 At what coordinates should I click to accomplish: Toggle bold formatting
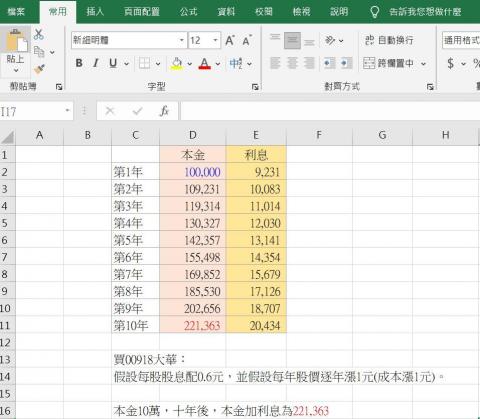(79, 63)
